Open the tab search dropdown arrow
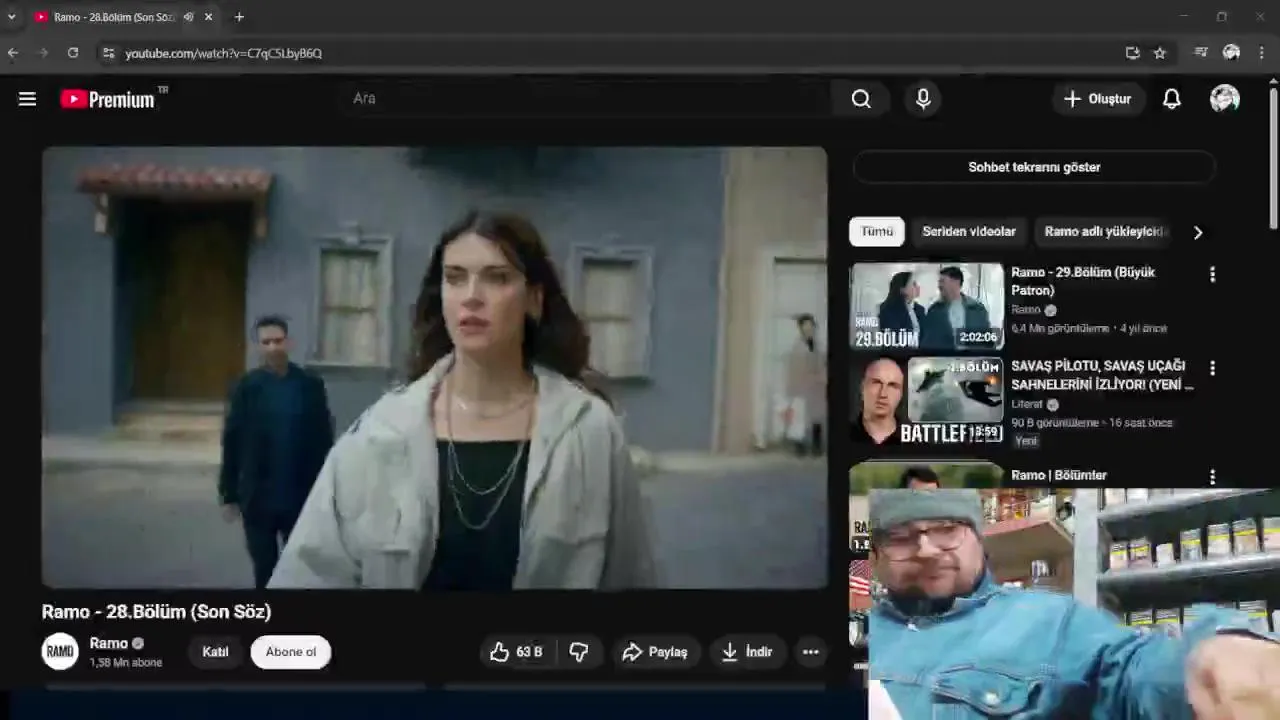 [11, 17]
